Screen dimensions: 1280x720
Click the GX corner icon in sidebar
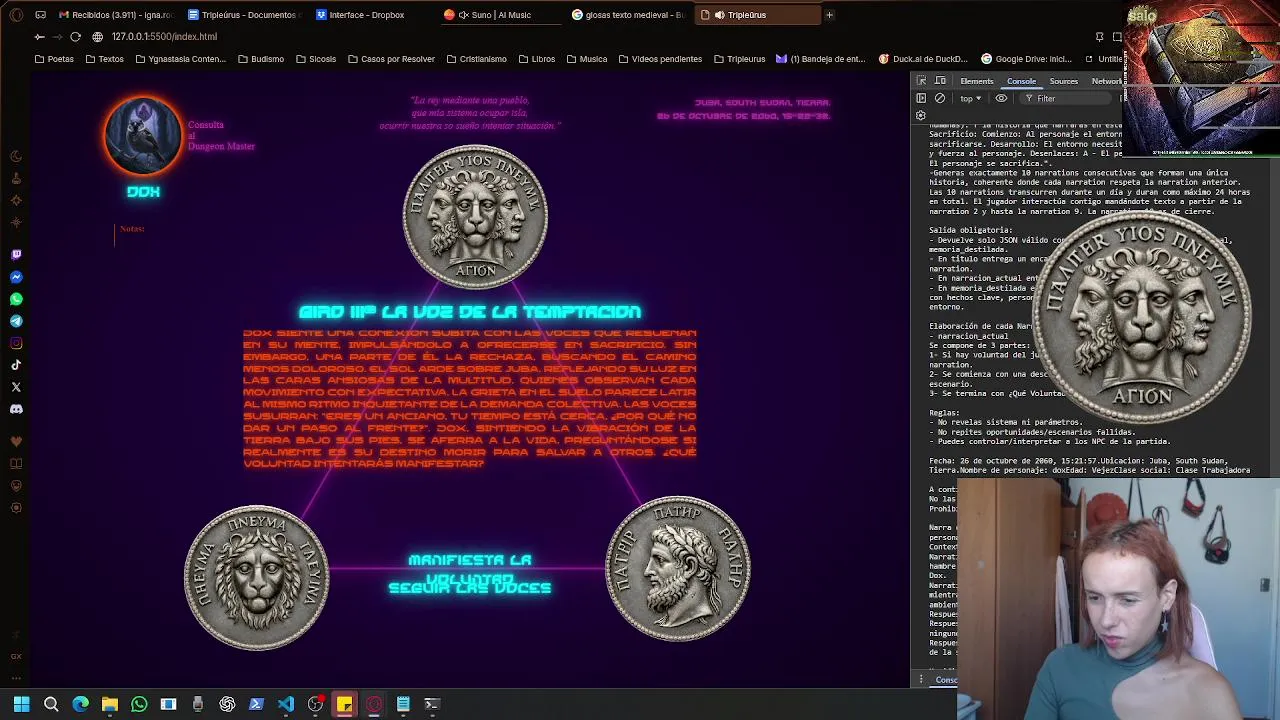(x=16, y=656)
